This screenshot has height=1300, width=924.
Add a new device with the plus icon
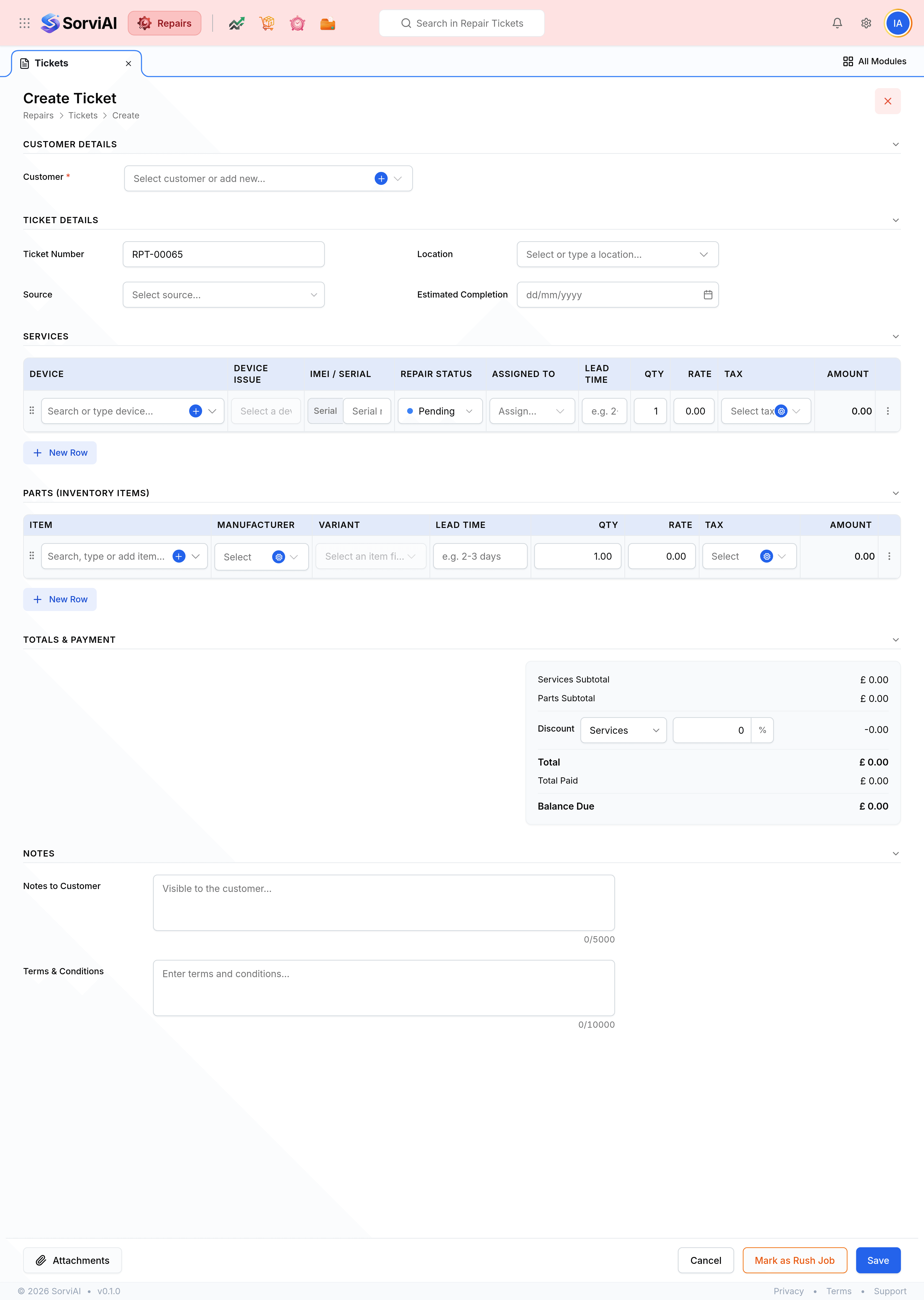pos(195,411)
